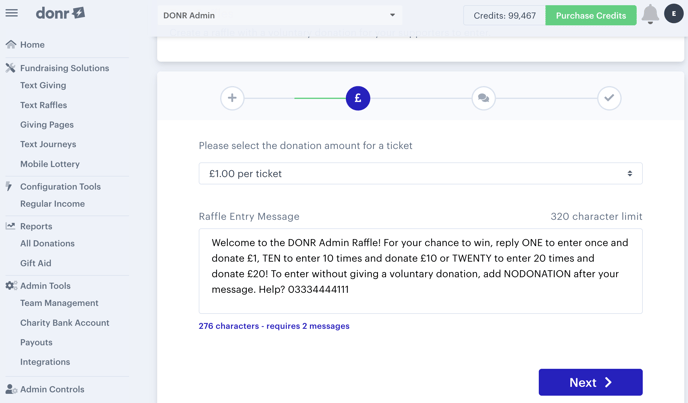Click the Reports chart icon
Image resolution: width=688 pixels, height=403 pixels.
pyautogui.click(x=10, y=226)
